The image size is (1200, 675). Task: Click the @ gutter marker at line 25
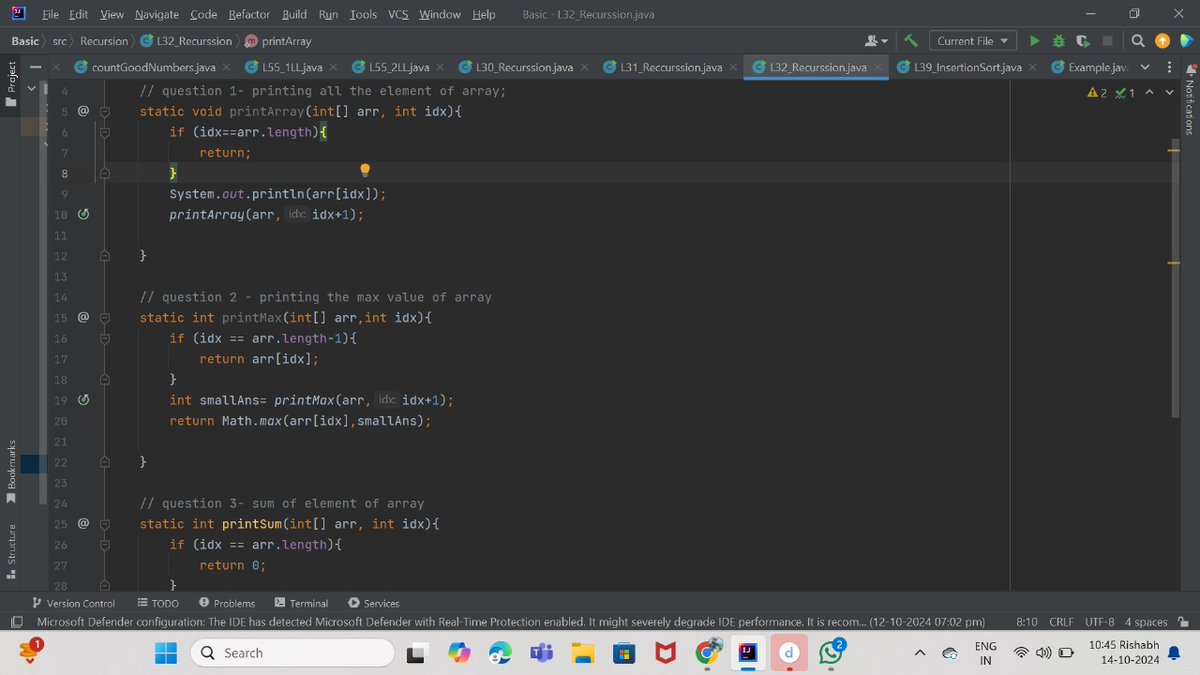tap(84, 524)
